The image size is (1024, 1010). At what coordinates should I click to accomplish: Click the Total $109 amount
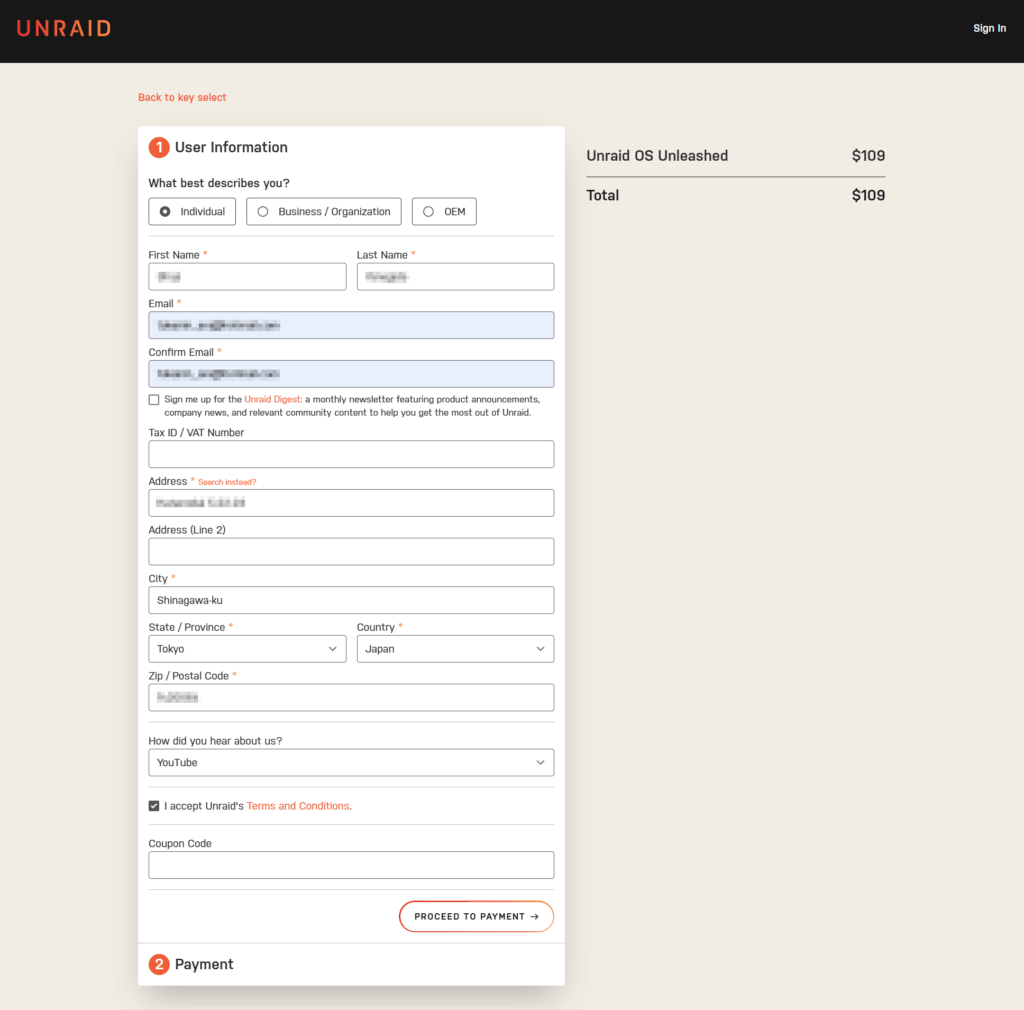coord(868,195)
